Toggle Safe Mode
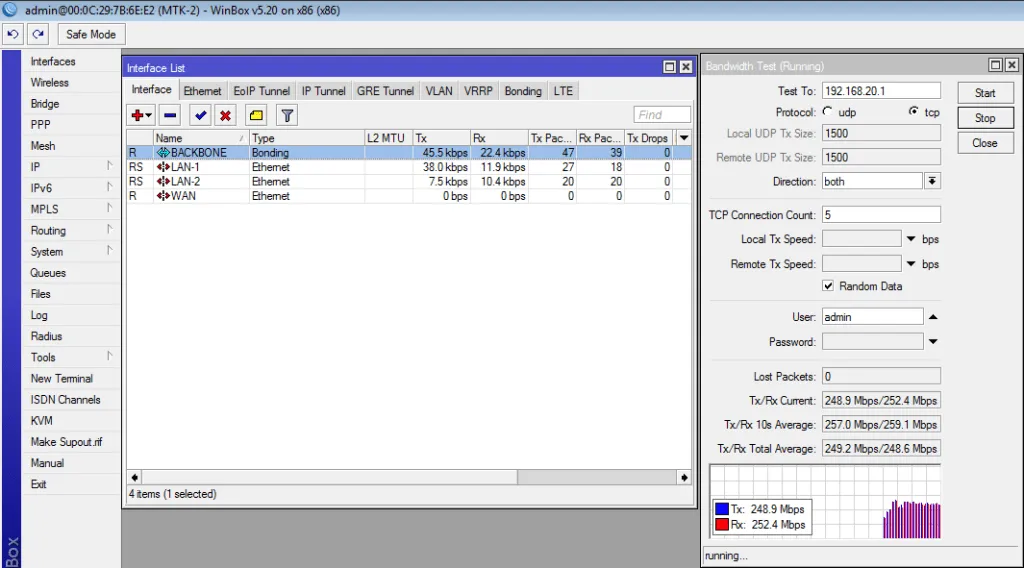 click(91, 34)
